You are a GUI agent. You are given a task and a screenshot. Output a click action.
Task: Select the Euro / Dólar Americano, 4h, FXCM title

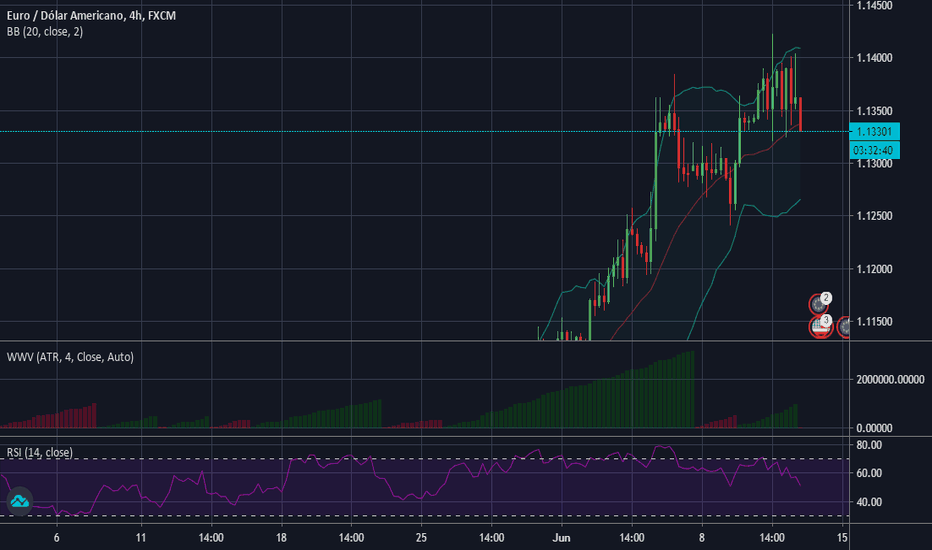[x=91, y=15]
